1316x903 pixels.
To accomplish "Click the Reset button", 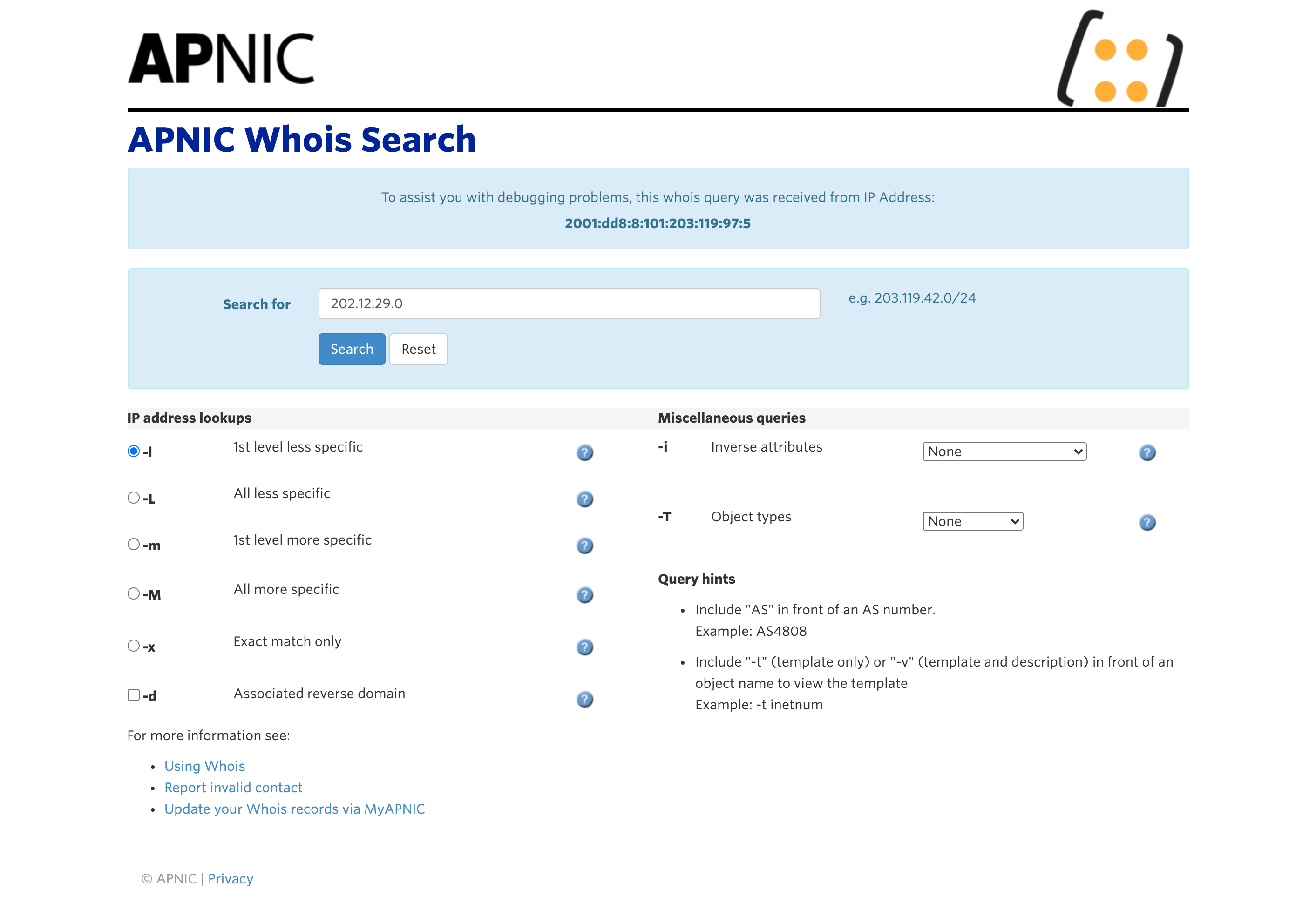I will tap(418, 348).
